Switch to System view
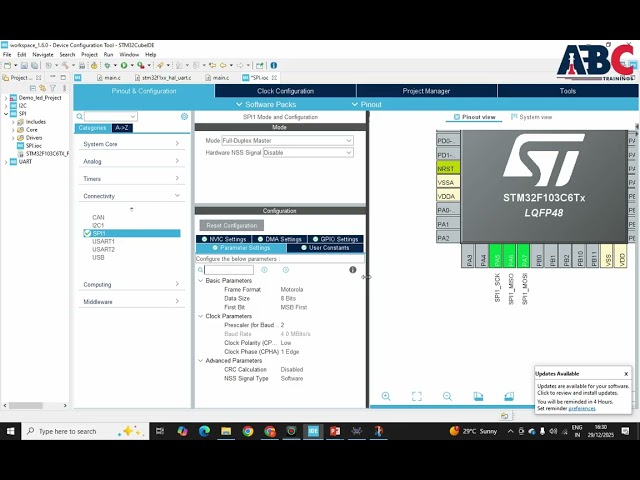Viewport: 640px width, 480px height. [x=531, y=117]
